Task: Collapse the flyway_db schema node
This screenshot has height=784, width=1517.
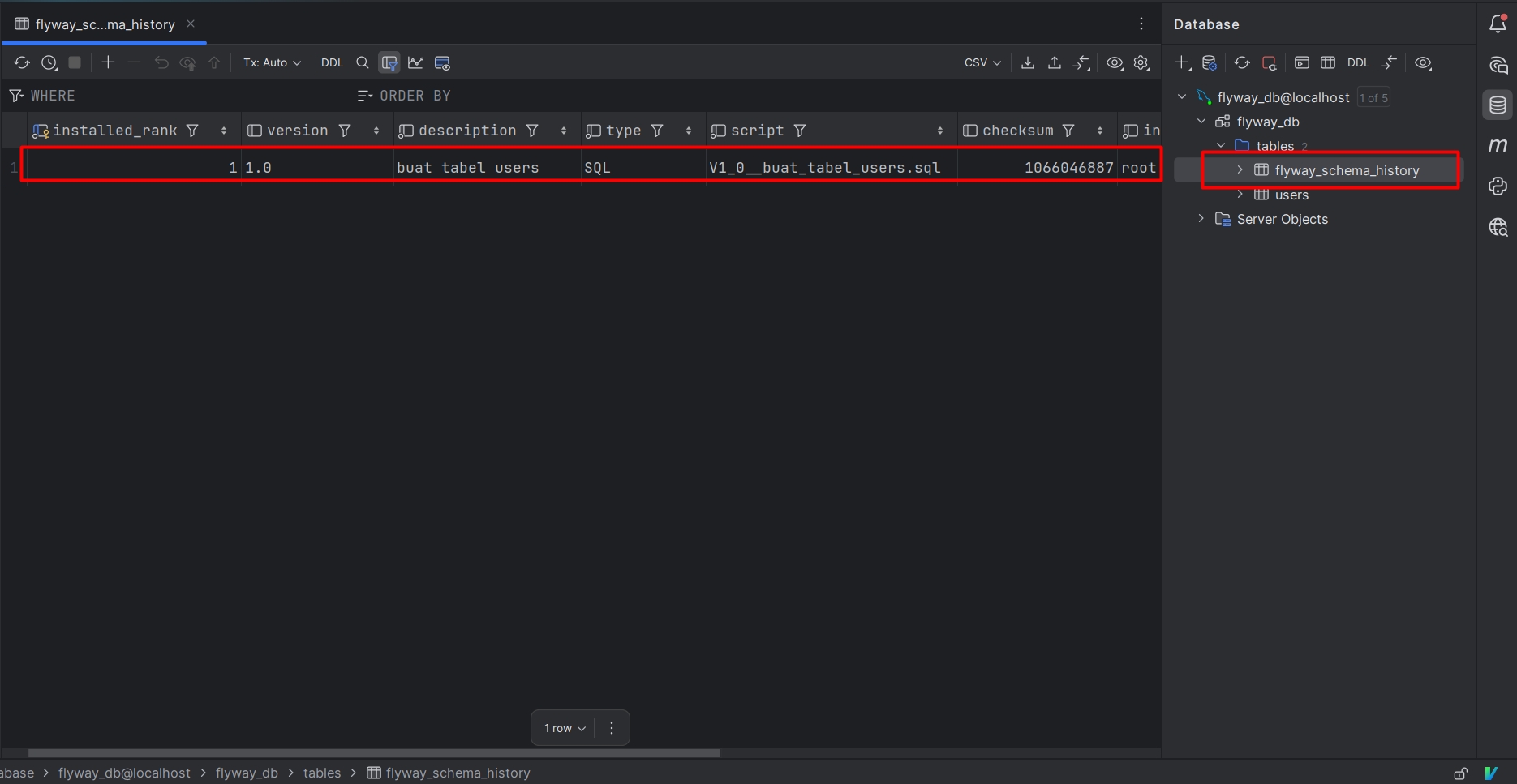Action: pyautogui.click(x=1201, y=121)
